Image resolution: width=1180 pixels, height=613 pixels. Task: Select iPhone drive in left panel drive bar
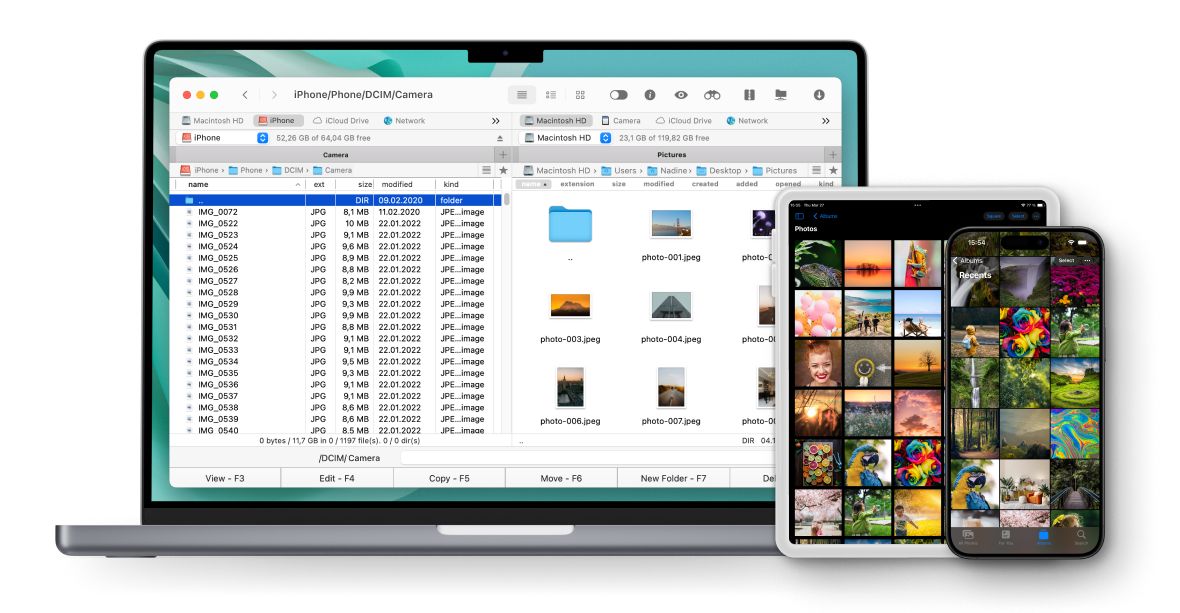pos(277,120)
